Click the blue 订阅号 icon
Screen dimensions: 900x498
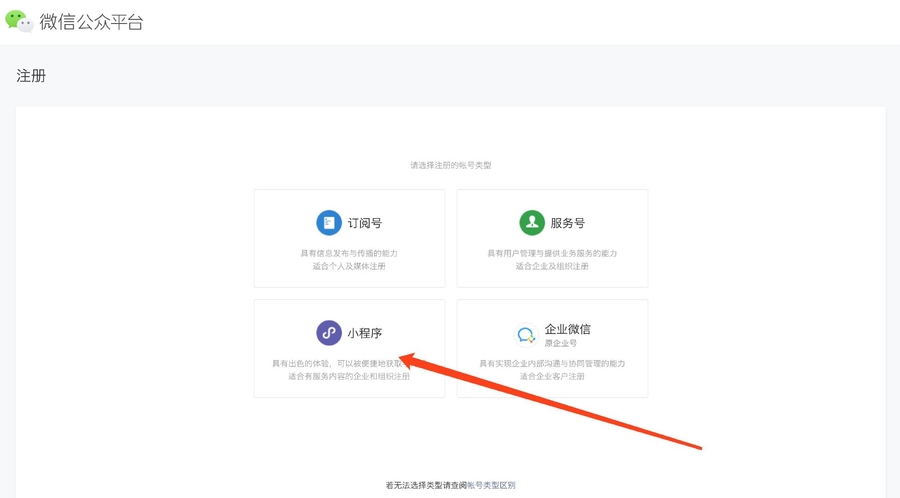coord(329,223)
